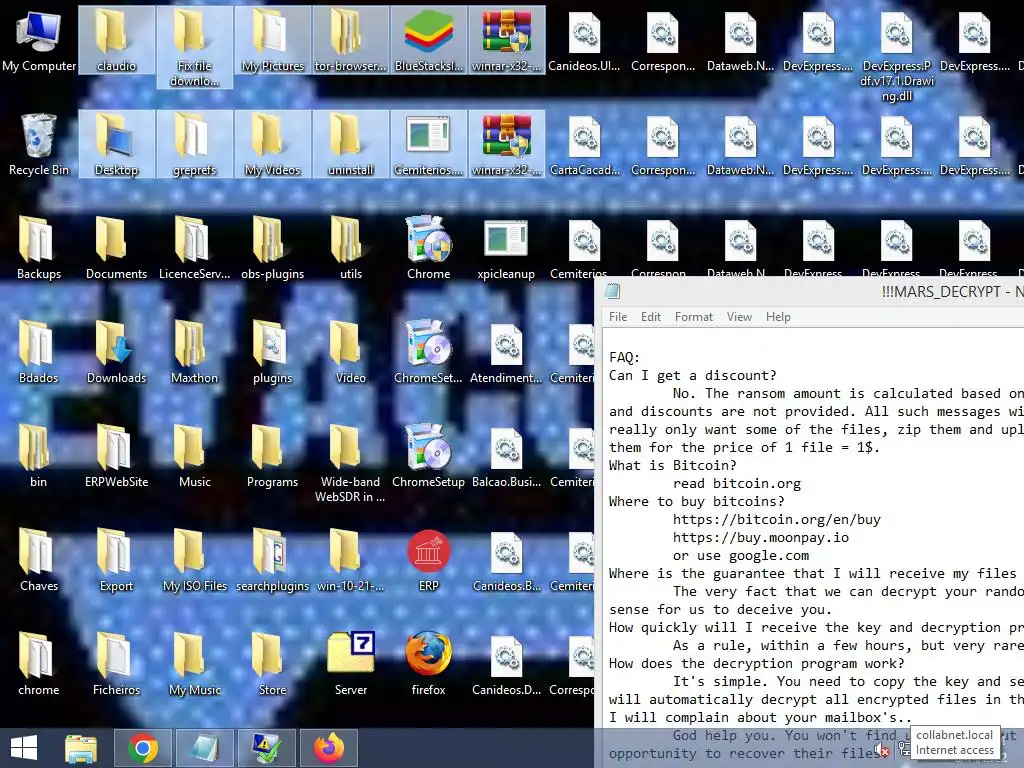The width and height of the screenshot is (1024, 768).
Task: Launch the red ERP application icon
Action: (x=428, y=560)
